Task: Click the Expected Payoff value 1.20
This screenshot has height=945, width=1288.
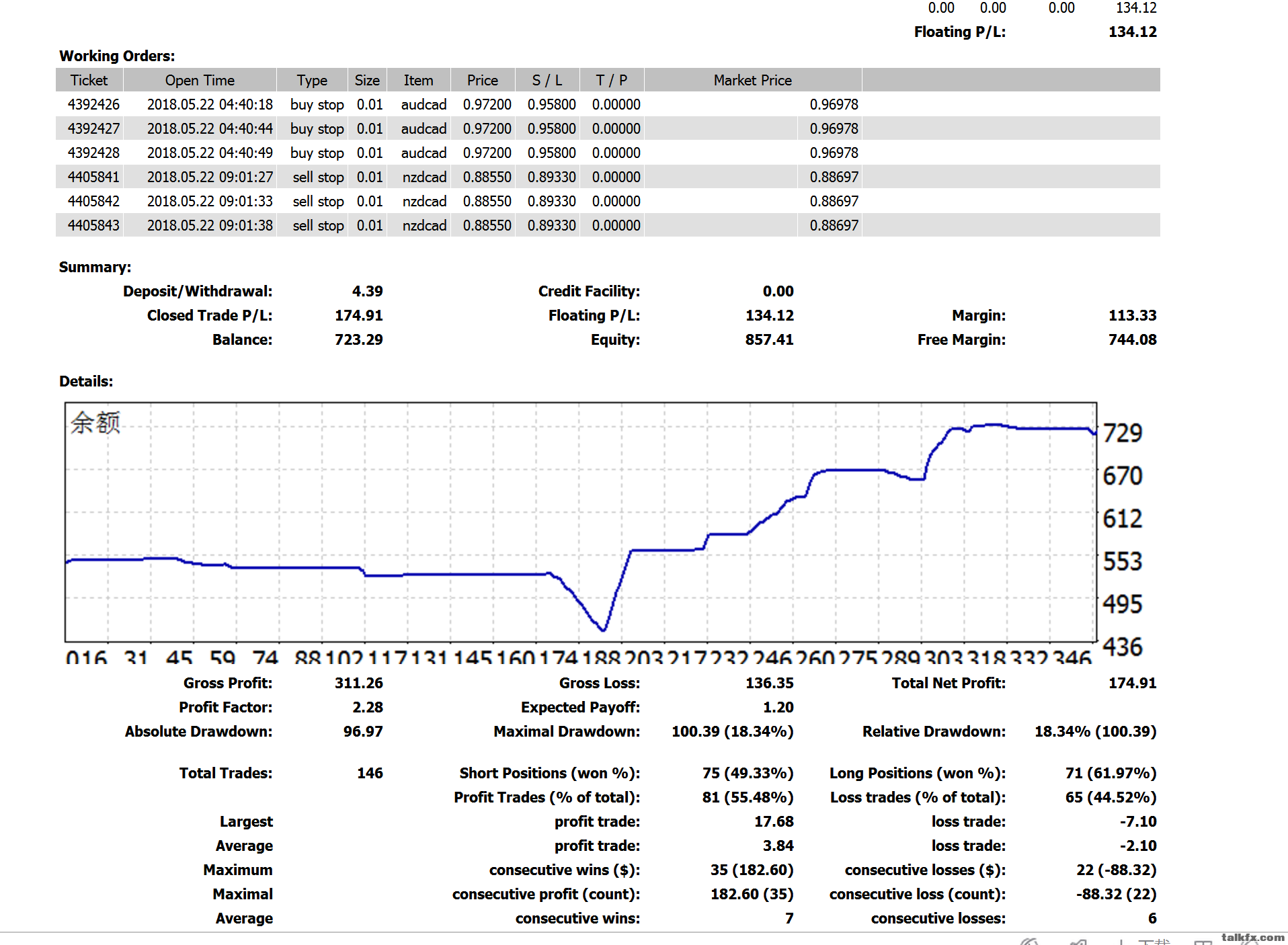Action: (778, 707)
